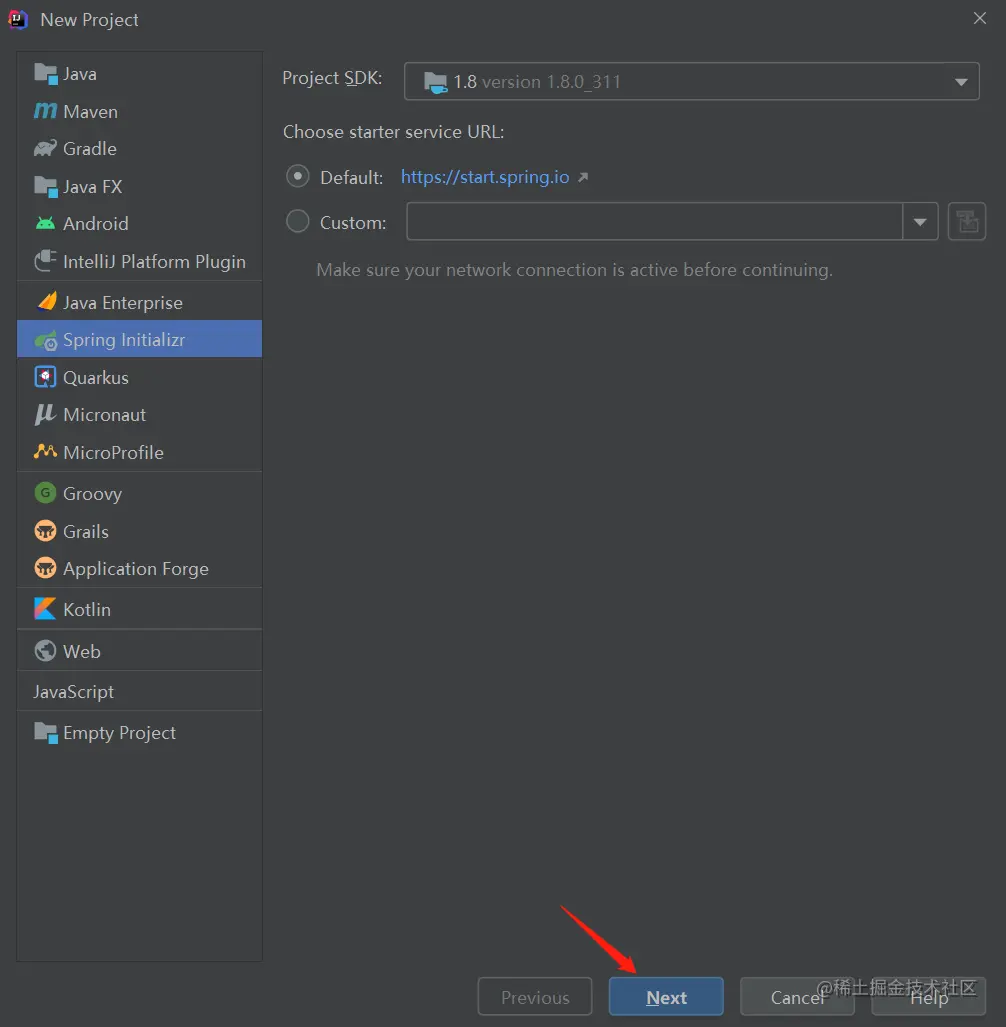Image resolution: width=1006 pixels, height=1027 pixels.
Task: Click the Grails icon
Action: point(45,531)
